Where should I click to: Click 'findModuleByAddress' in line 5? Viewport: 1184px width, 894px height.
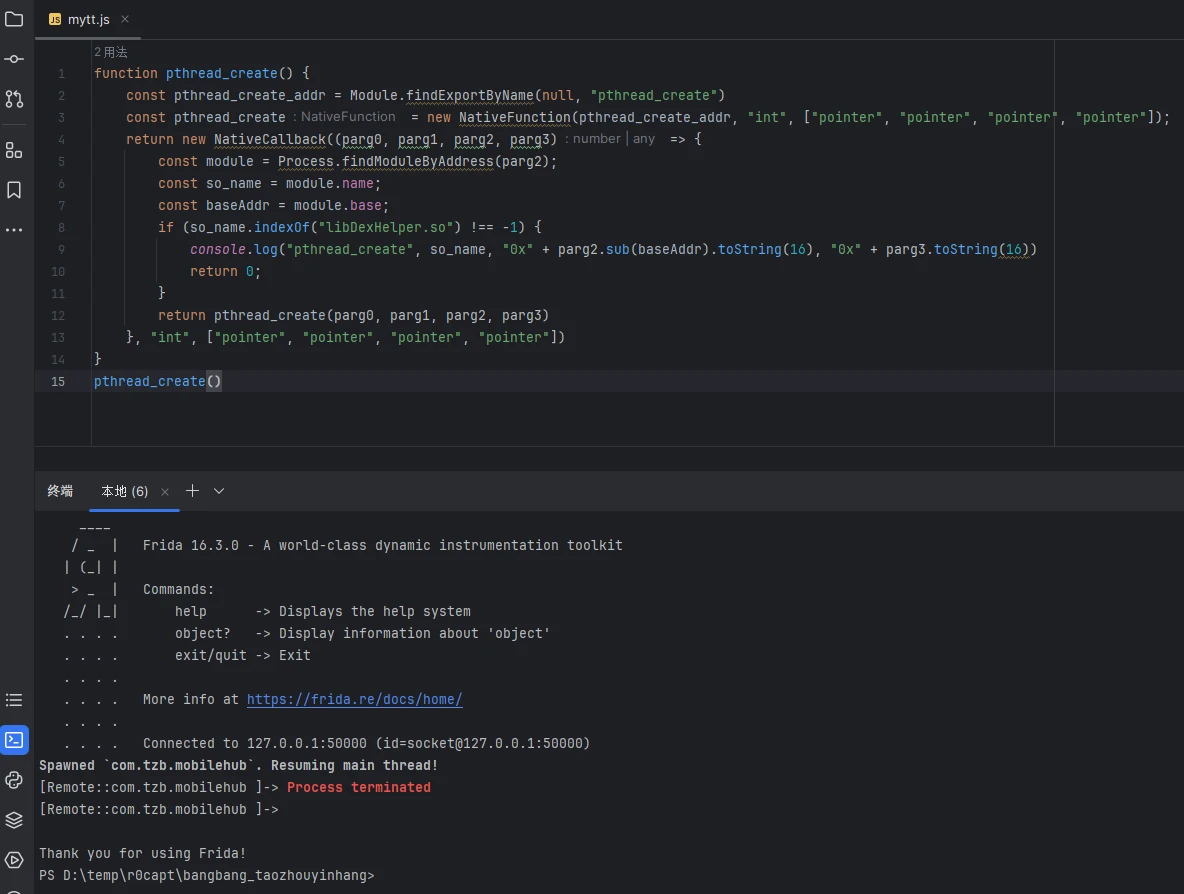[x=418, y=161]
